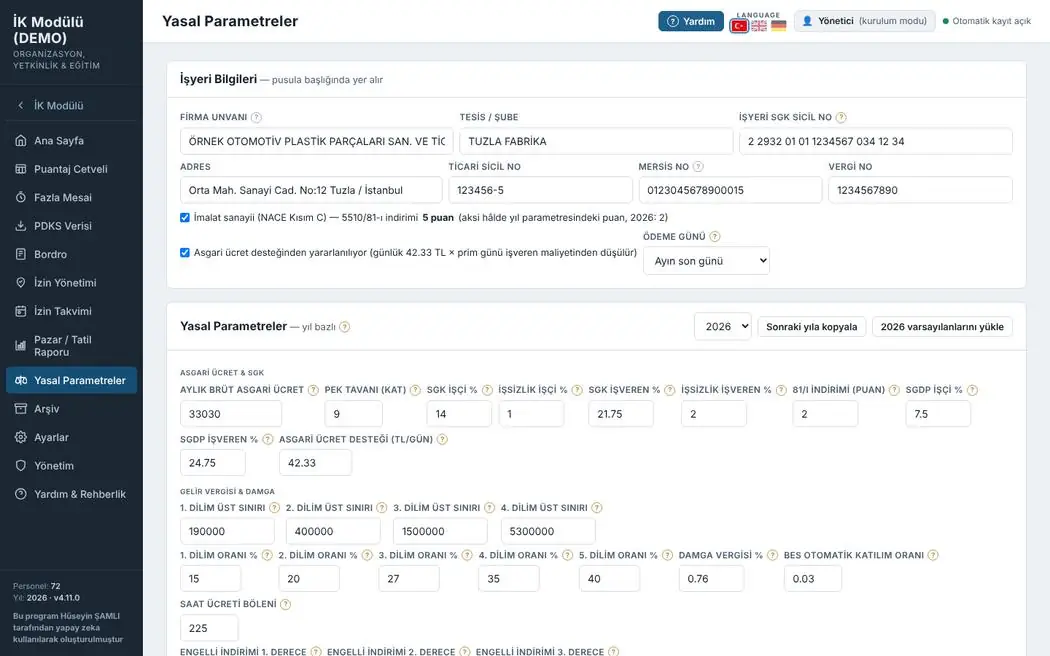Click Sonraki yıla kopyala button
The width and height of the screenshot is (1050, 656).
point(812,327)
